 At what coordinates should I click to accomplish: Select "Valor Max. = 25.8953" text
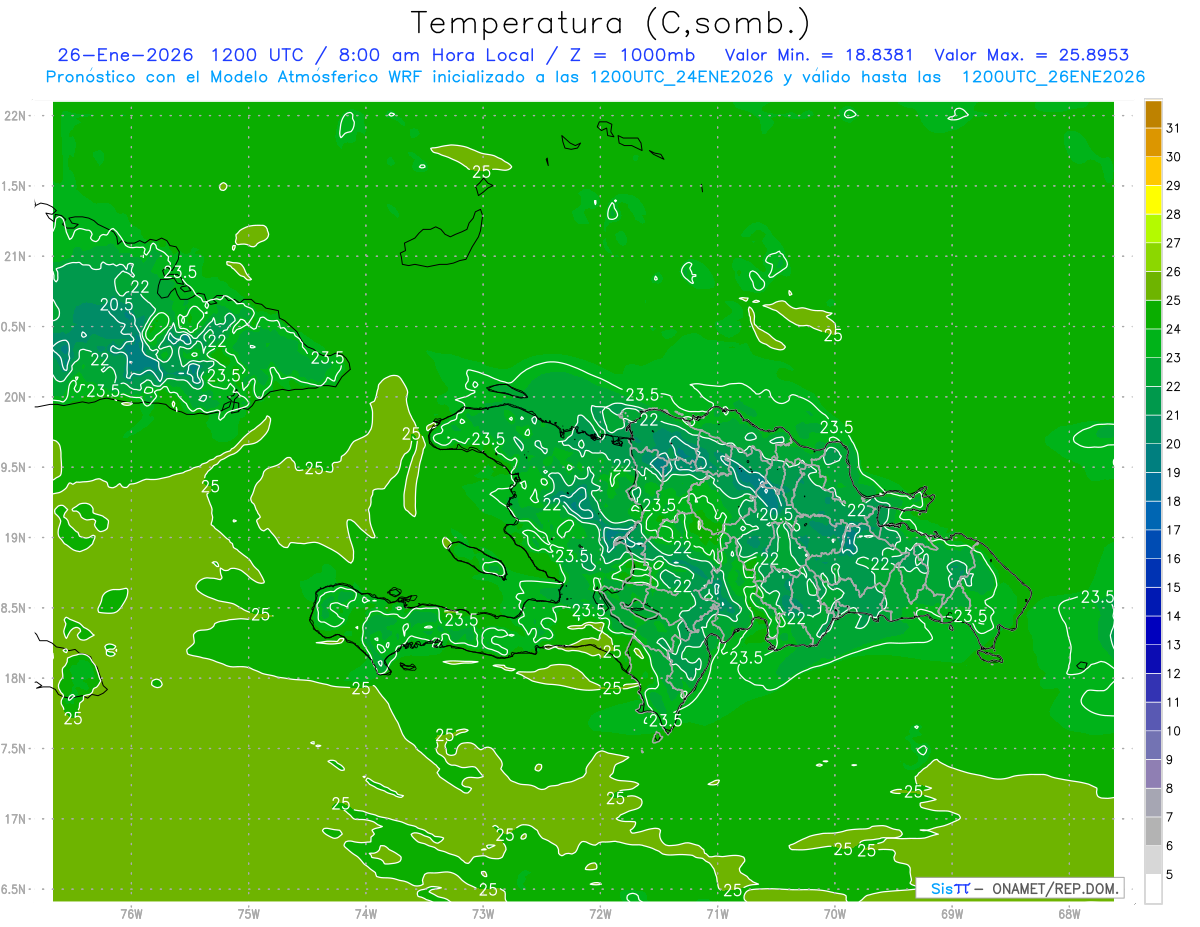(x=1031, y=55)
